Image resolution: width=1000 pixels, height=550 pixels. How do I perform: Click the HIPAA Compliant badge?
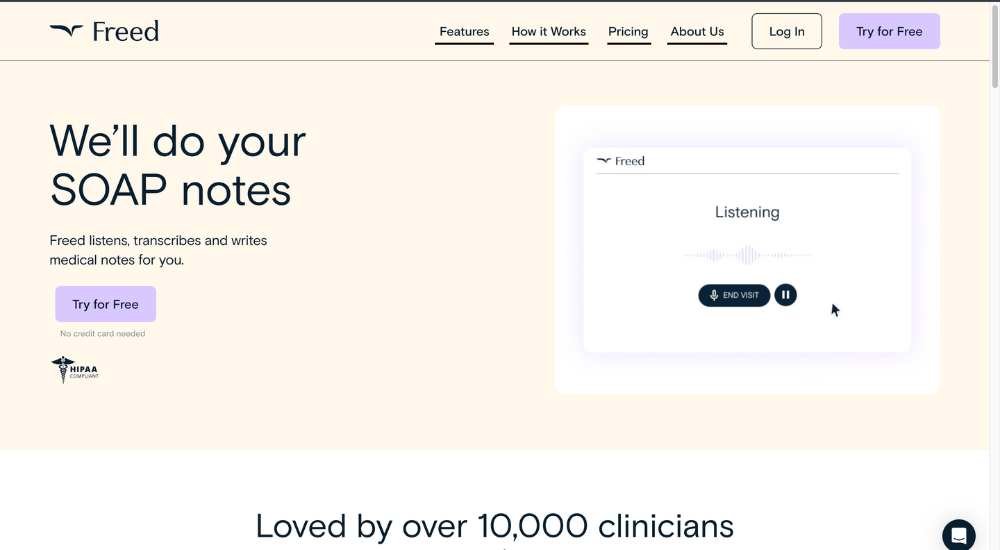point(75,369)
